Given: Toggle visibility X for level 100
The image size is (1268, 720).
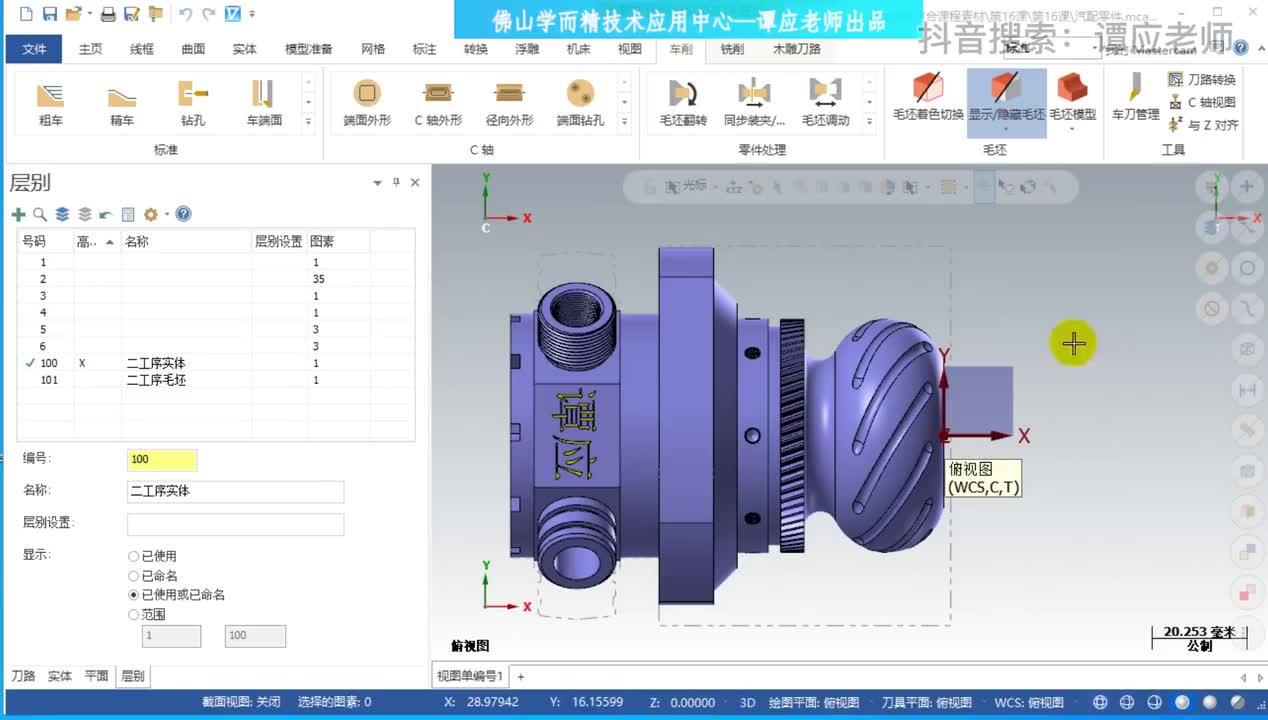Looking at the screenshot, I should 82,363.
